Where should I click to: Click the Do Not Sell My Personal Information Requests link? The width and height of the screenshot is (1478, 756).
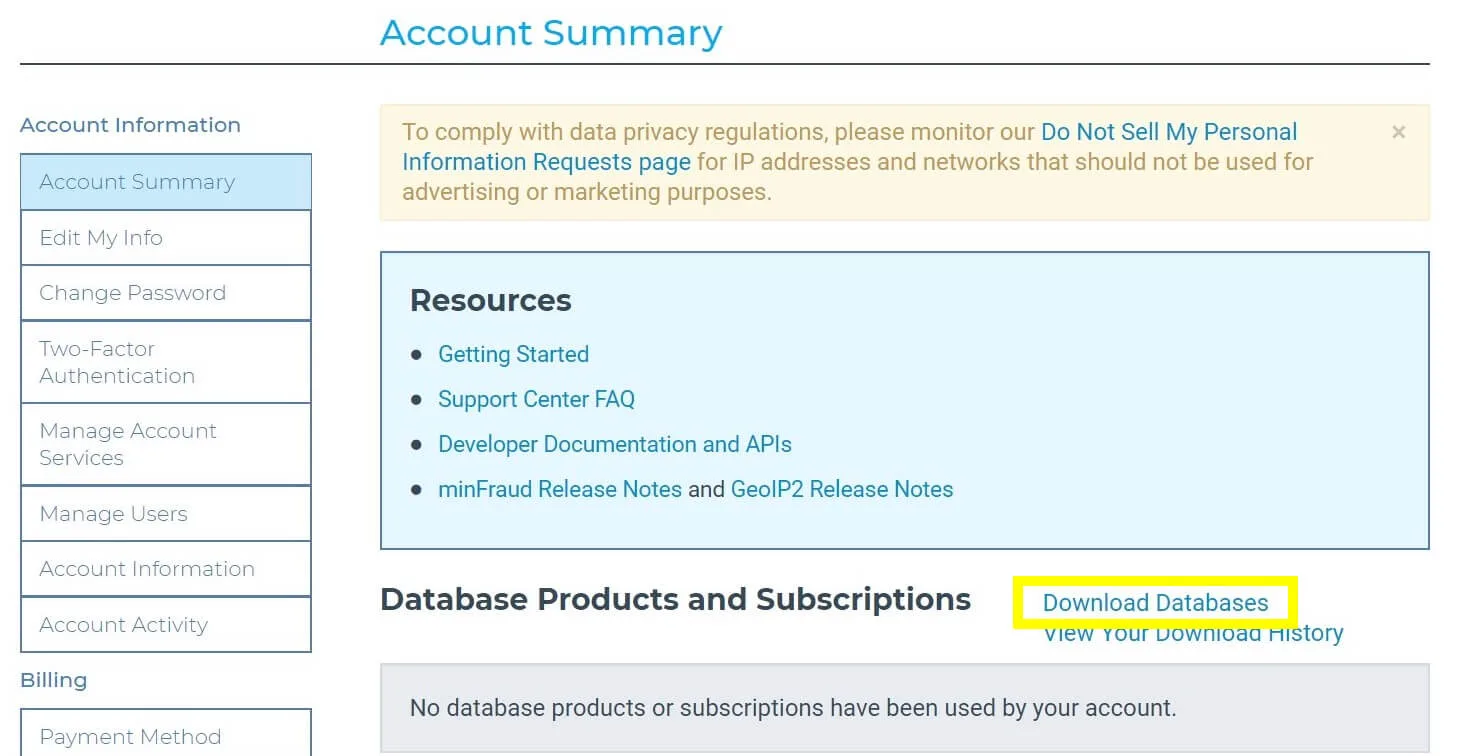pos(850,147)
